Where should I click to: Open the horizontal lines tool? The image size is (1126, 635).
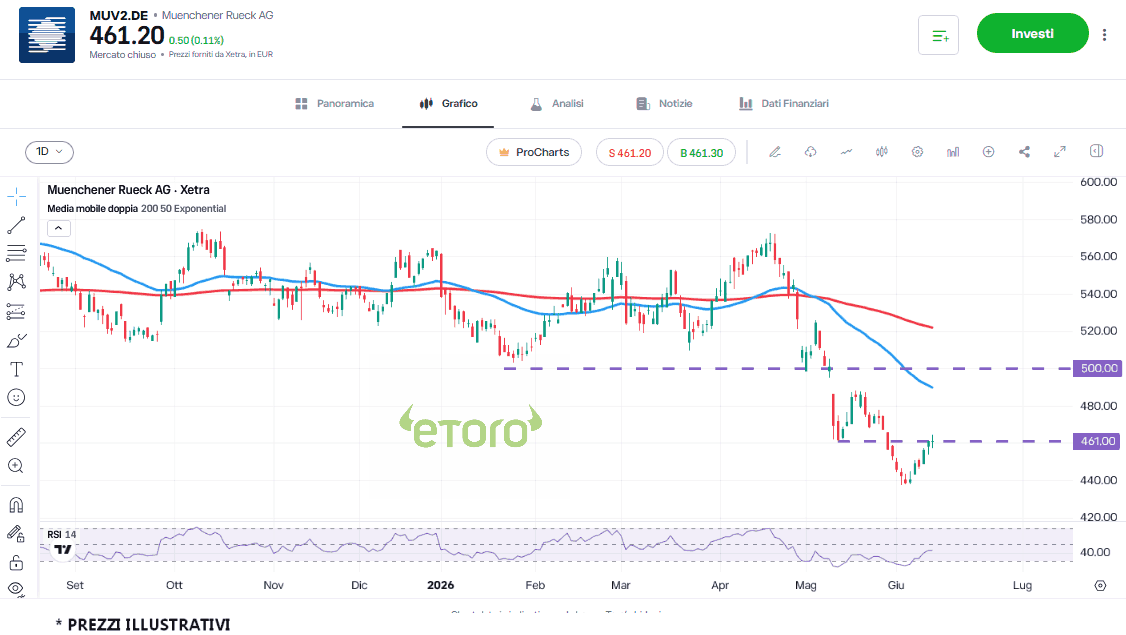(x=16, y=253)
